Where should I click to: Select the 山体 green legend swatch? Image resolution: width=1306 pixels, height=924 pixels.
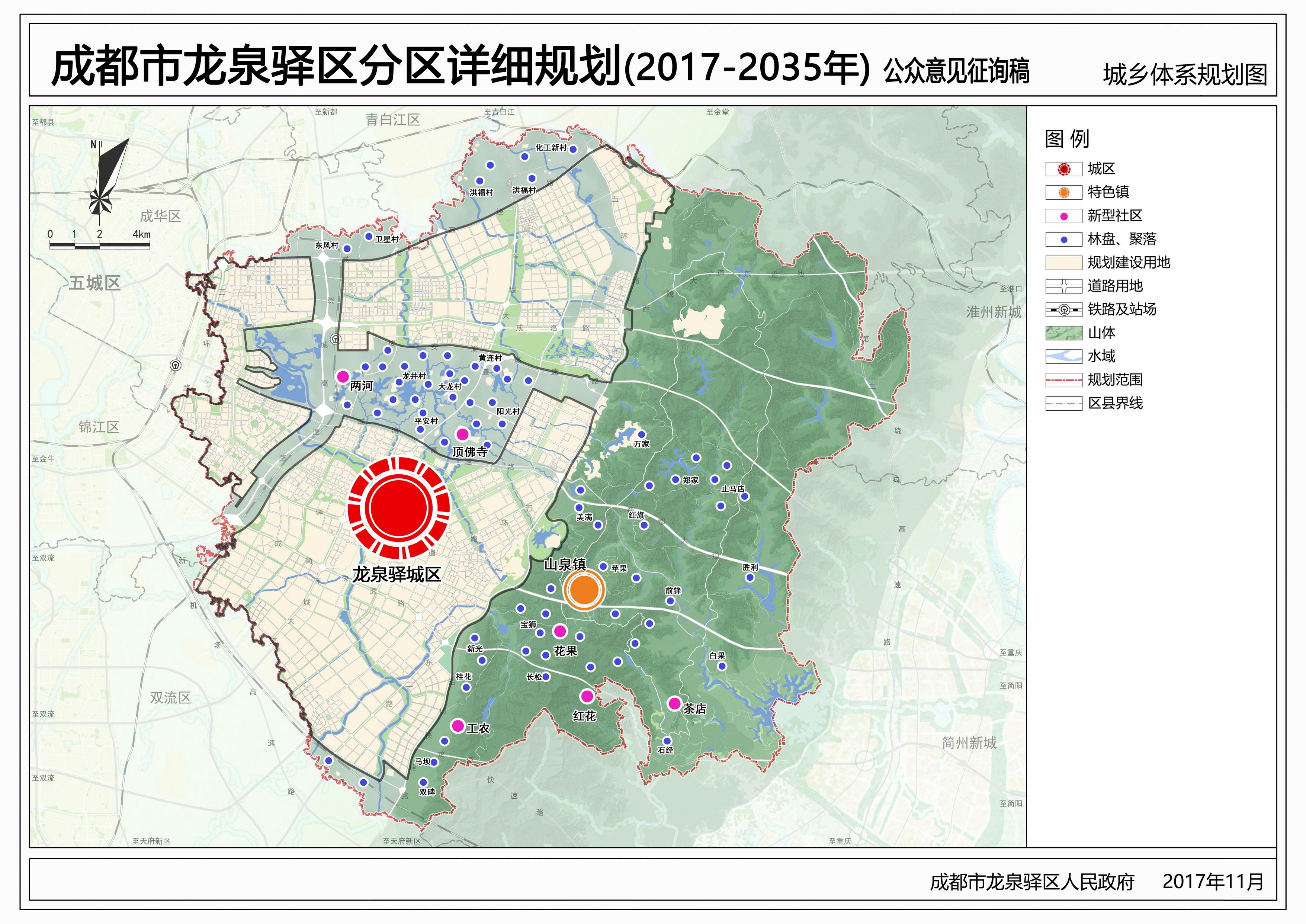pos(1064,333)
